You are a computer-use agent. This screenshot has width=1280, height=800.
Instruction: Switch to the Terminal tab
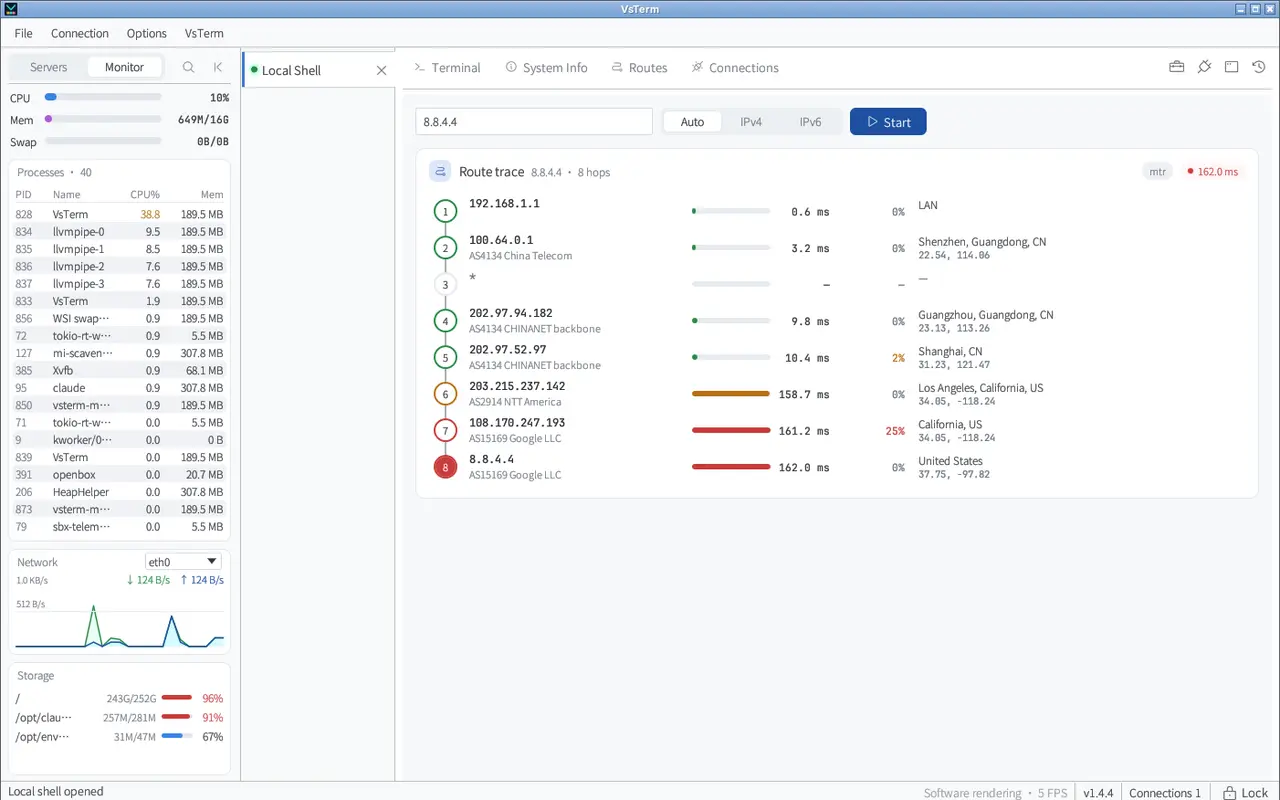447,67
